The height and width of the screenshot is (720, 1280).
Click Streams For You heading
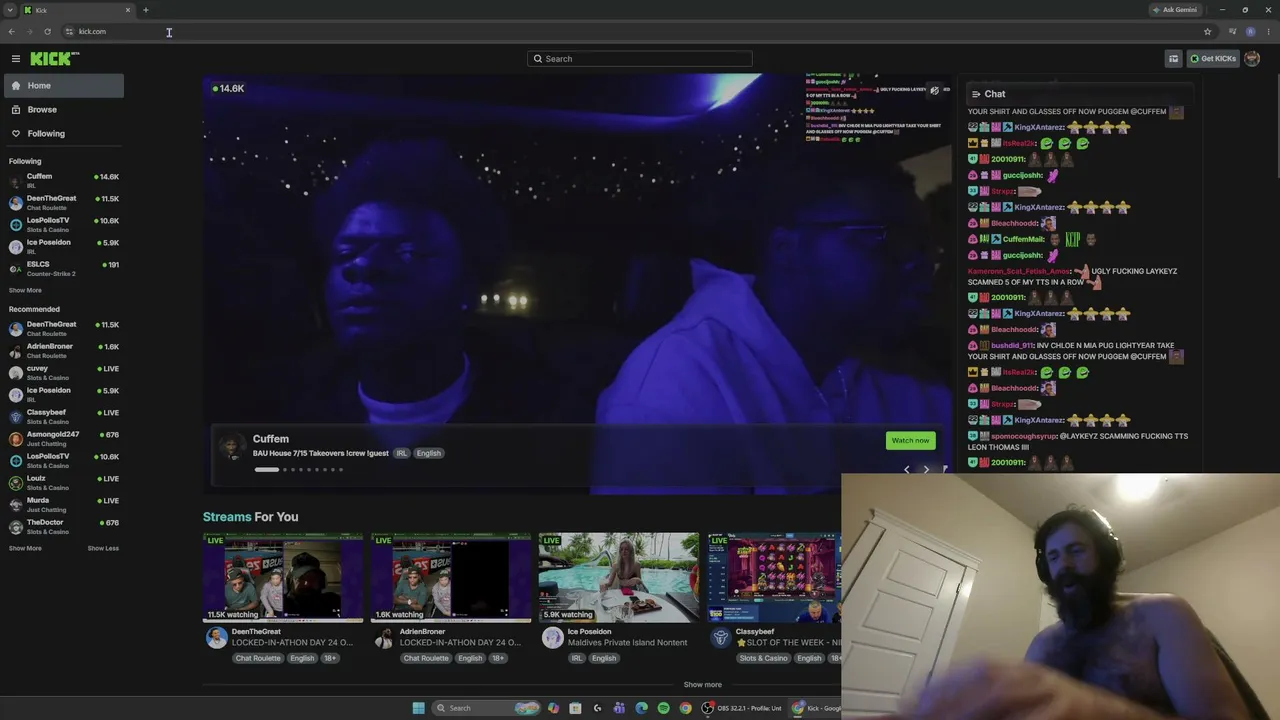coord(250,517)
